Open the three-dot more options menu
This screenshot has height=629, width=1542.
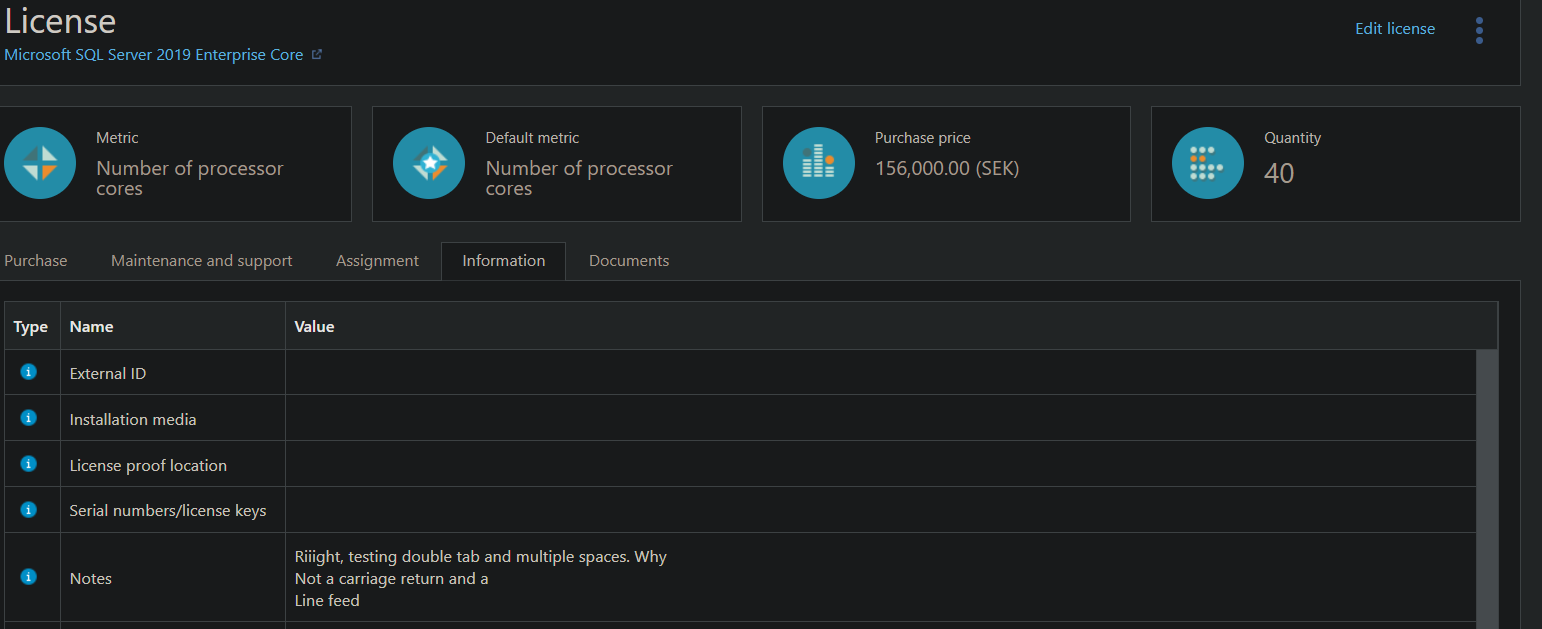pyautogui.click(x=1479, y=30)
